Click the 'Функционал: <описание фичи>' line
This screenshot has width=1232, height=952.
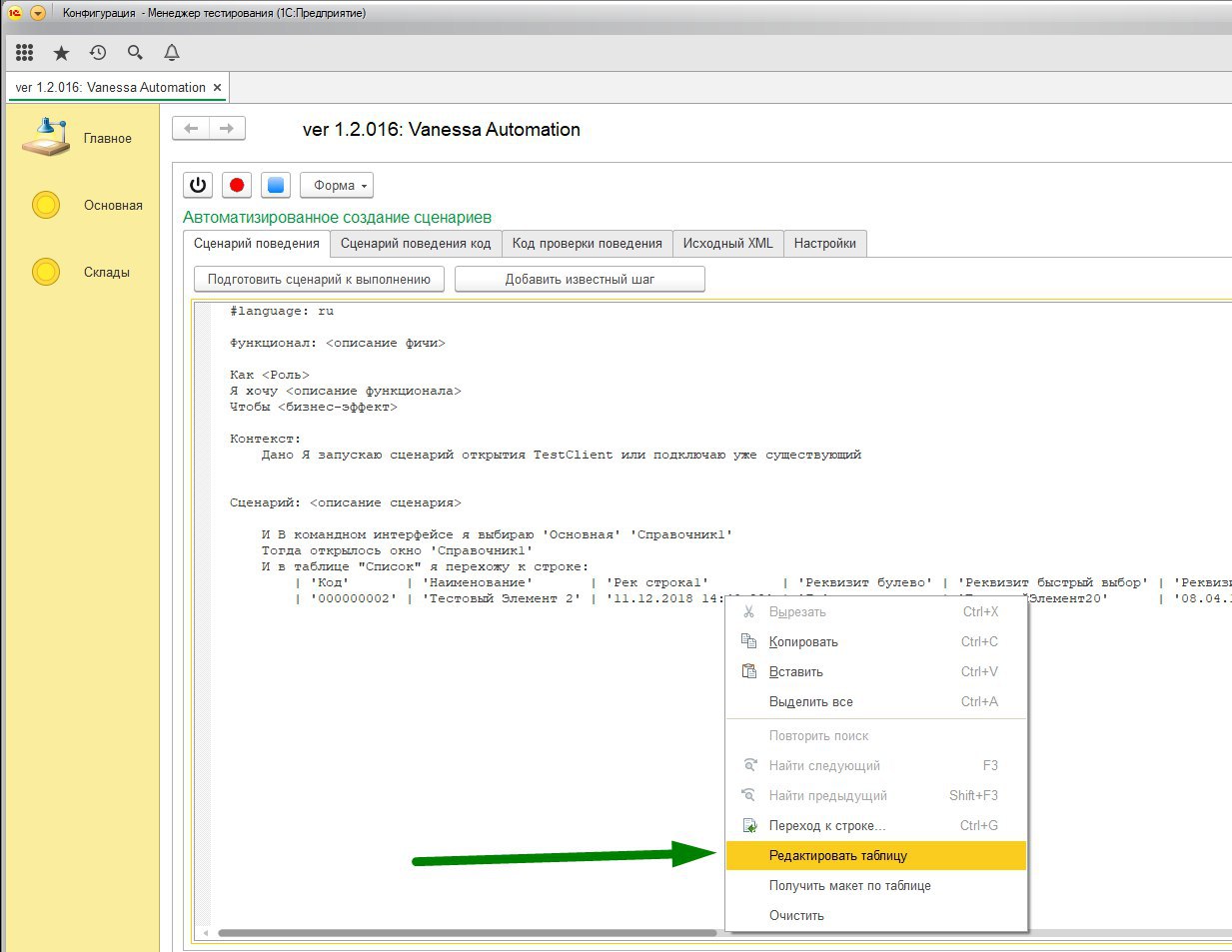click(x=338, y=344)
